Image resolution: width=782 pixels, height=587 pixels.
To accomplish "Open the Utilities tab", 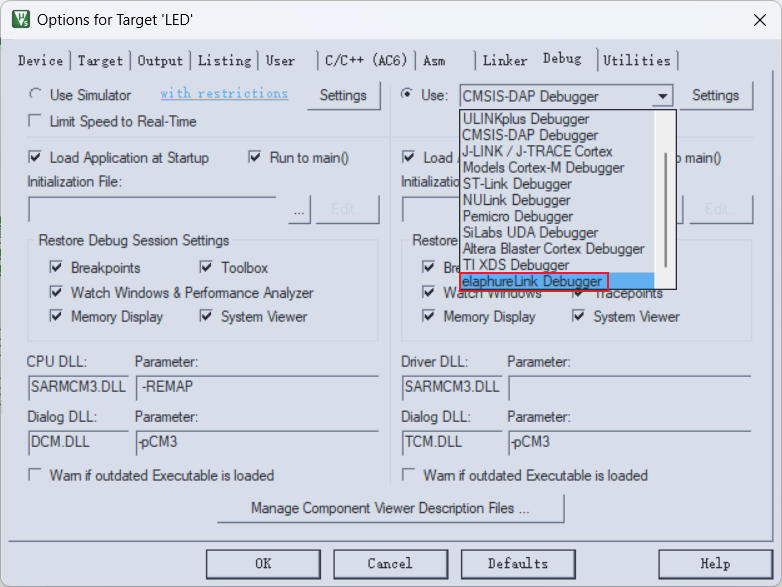I will click(x=637, y=61).
